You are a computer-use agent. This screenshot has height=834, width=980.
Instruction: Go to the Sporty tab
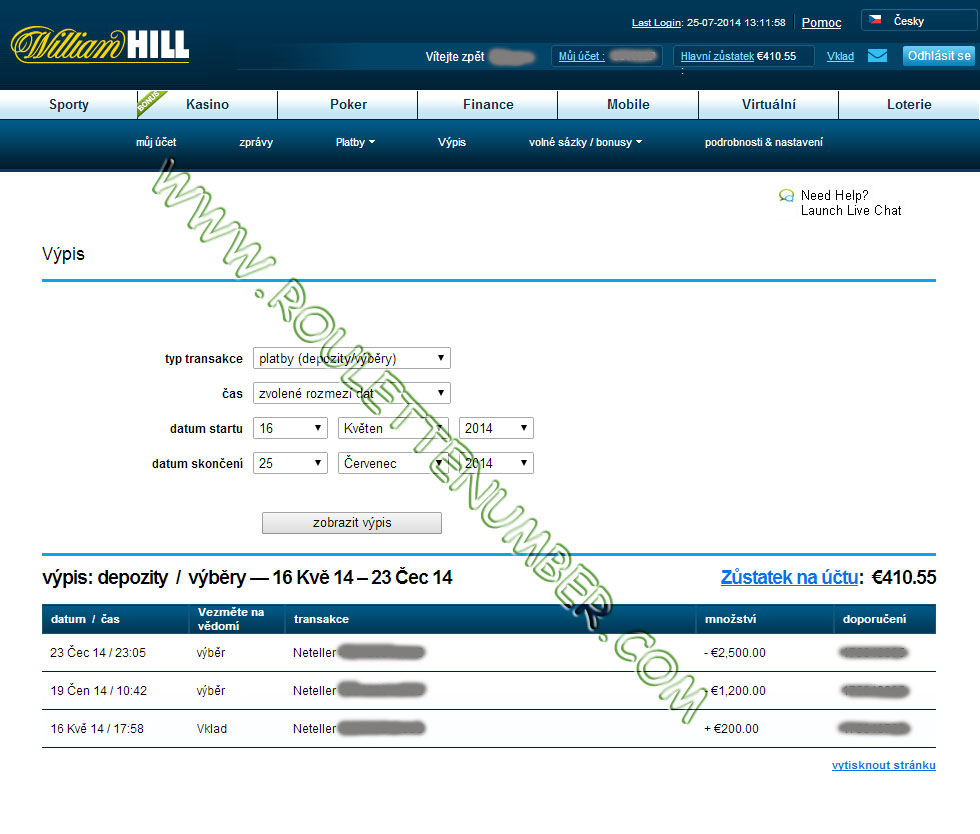(69, 104)
